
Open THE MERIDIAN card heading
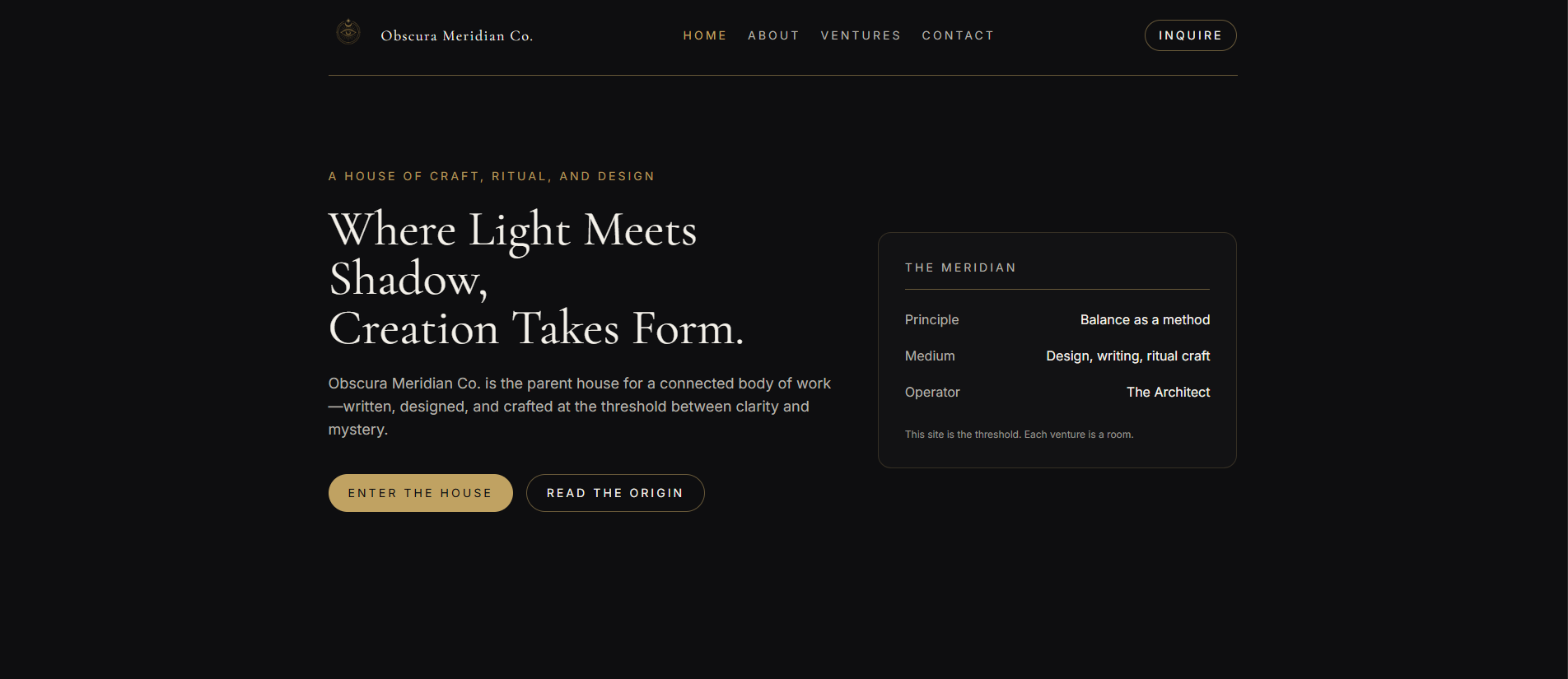click(960, 267)
